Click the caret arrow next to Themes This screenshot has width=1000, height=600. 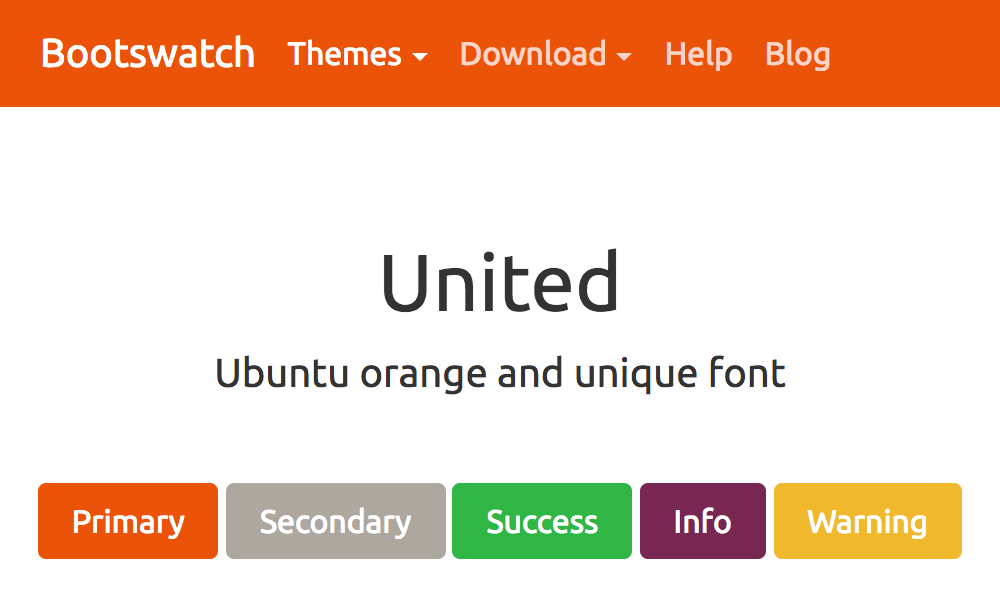click(x=422, y=58)
